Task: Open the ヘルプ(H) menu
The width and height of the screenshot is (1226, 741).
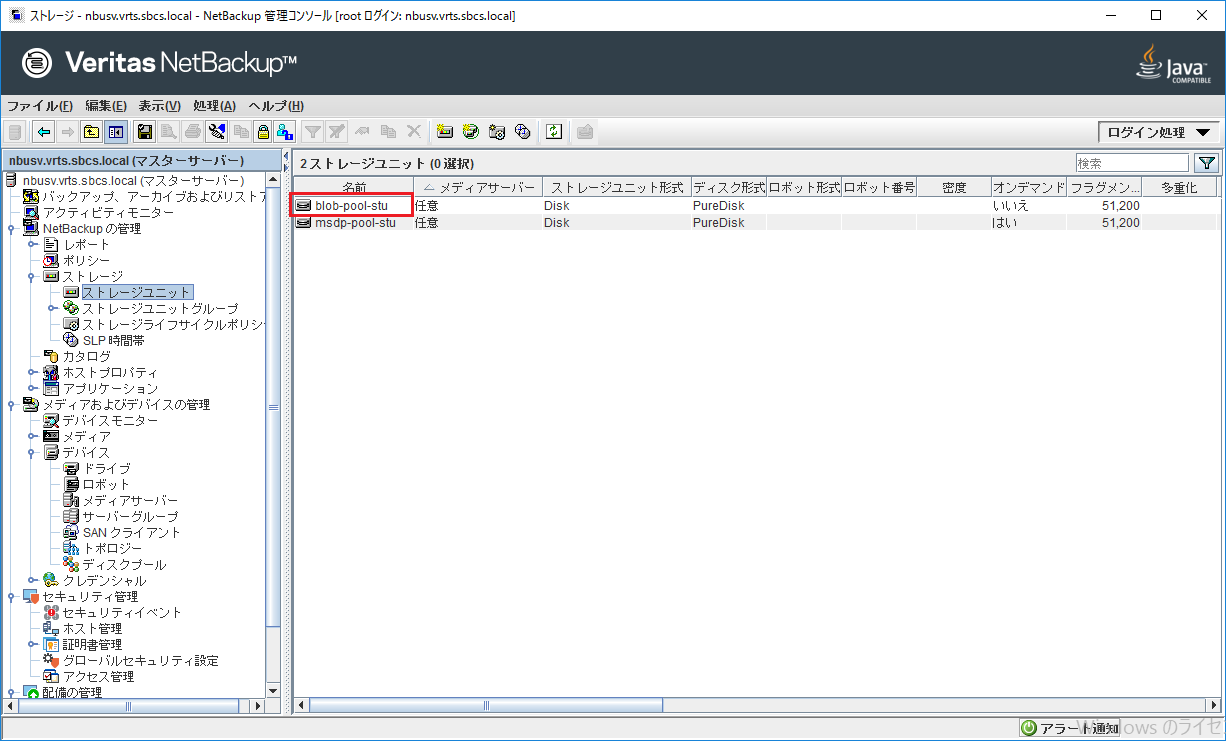Action: (x=276, y=106)
